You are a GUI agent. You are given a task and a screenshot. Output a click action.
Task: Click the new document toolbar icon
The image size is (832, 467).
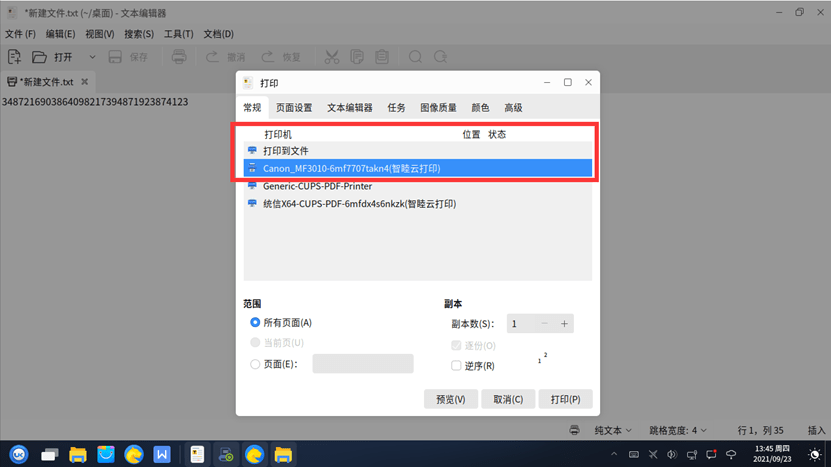pyautogui.click(x=14, y=57)
